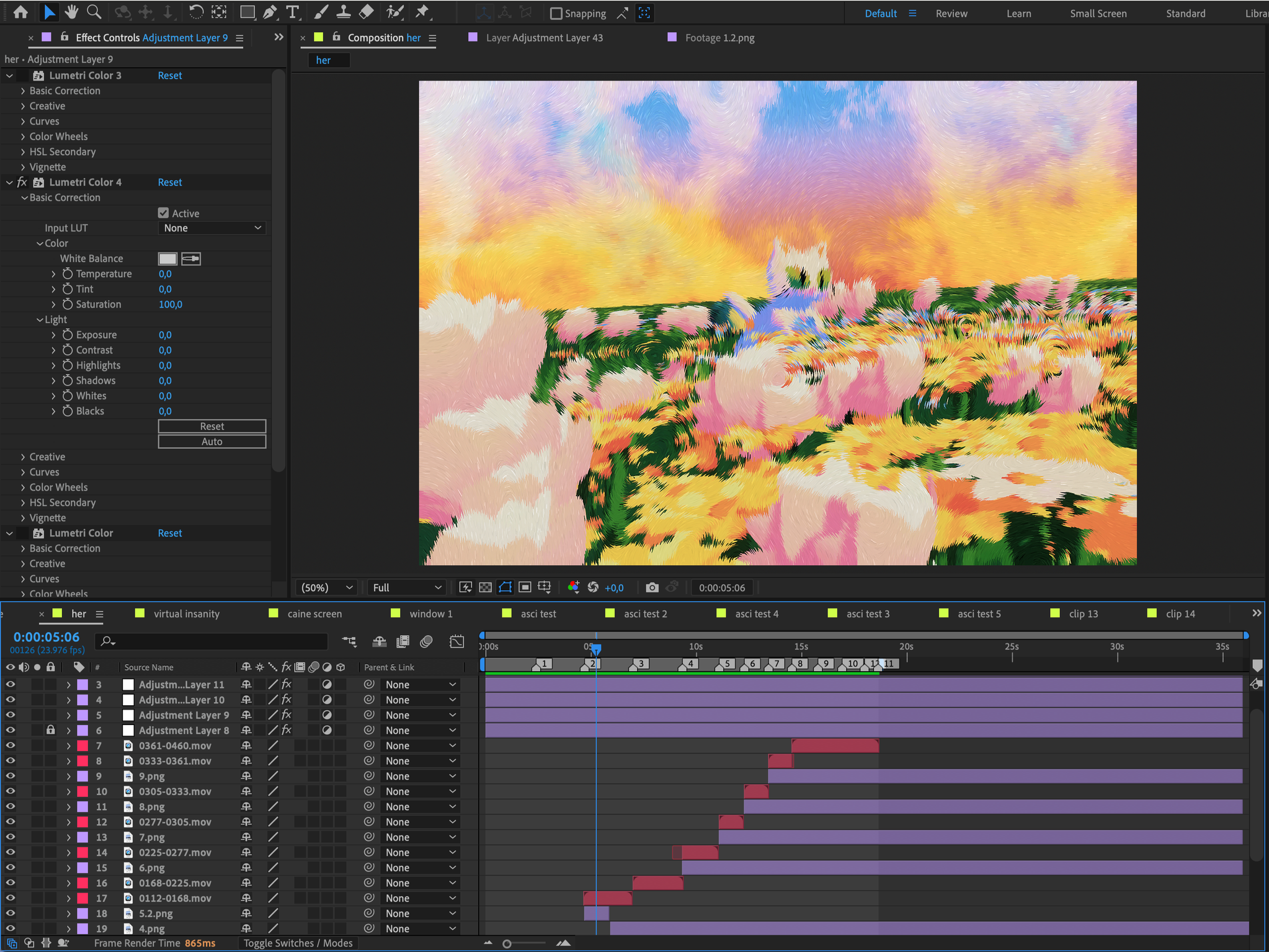Screen dimensions: 1269x952
Task: Select the Pen tool
Action: tap(270, 12)
